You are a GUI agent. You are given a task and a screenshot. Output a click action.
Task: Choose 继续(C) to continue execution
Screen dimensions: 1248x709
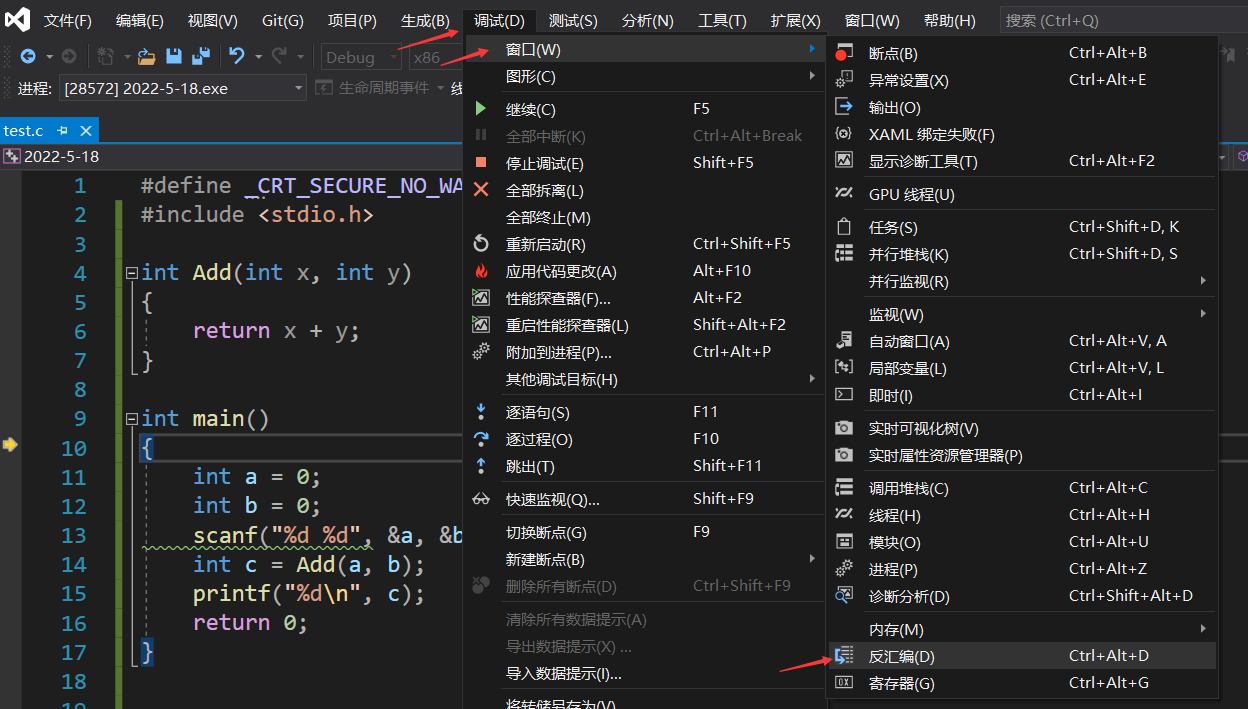point(530,109)
